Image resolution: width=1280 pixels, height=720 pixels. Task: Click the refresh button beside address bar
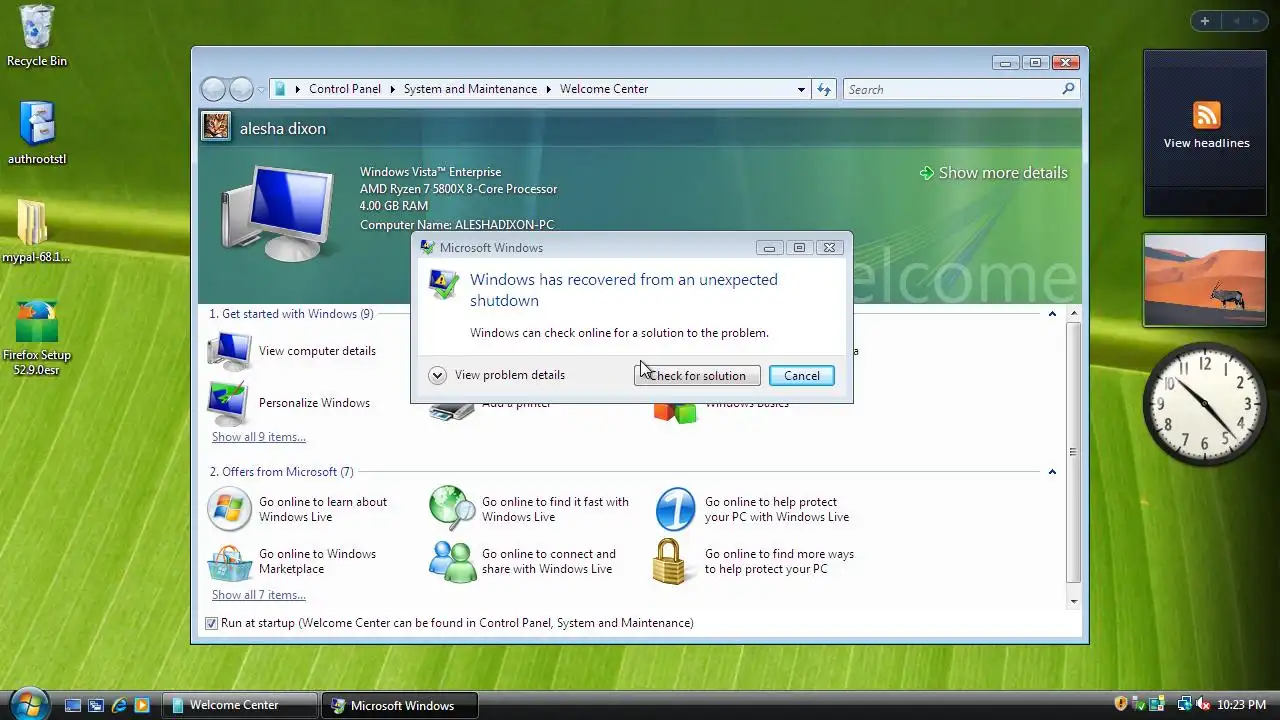824,89
